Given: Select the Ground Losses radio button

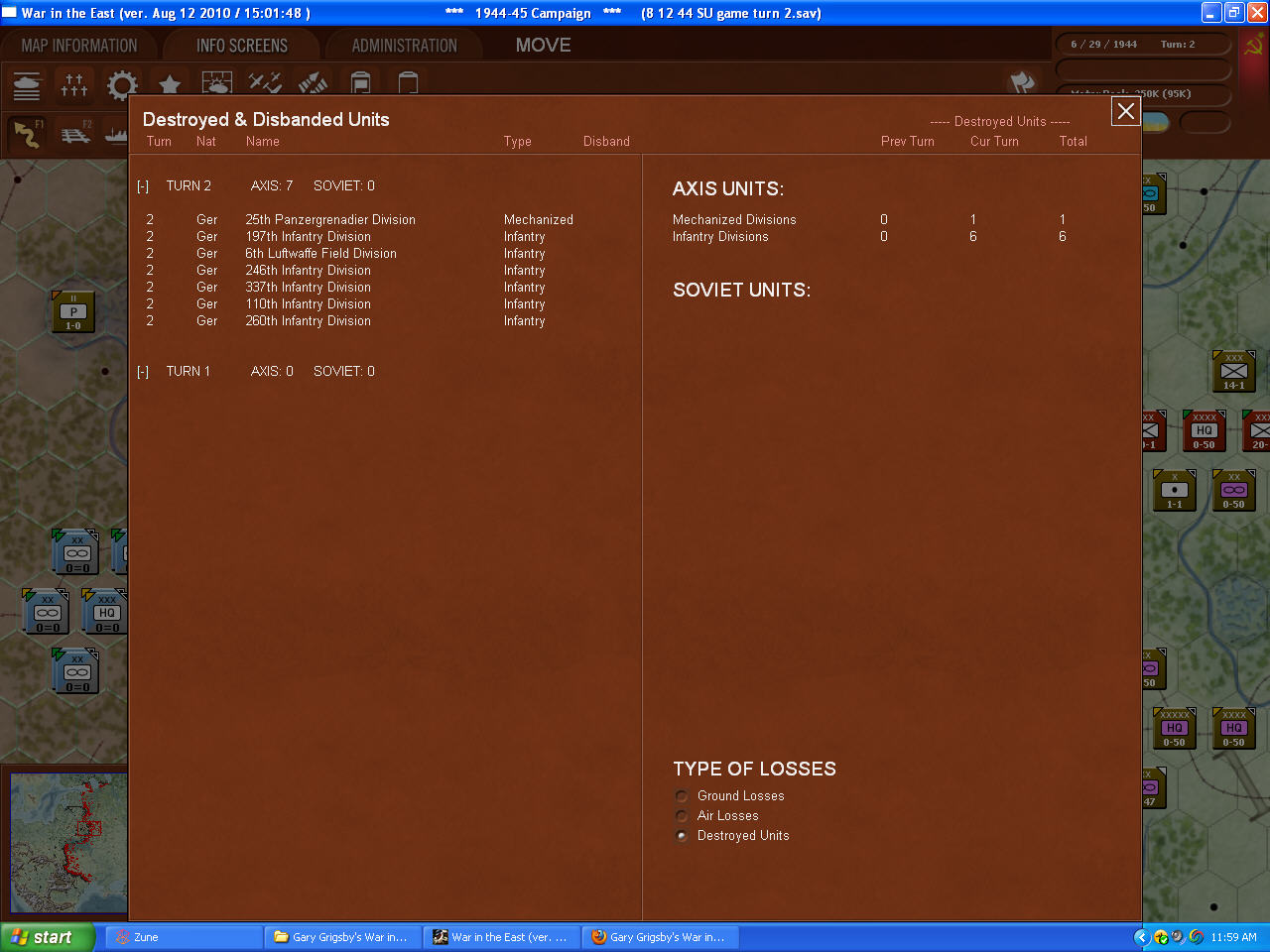Looking at the screenshot, I should pyautogui.click(x=682, y=796).
